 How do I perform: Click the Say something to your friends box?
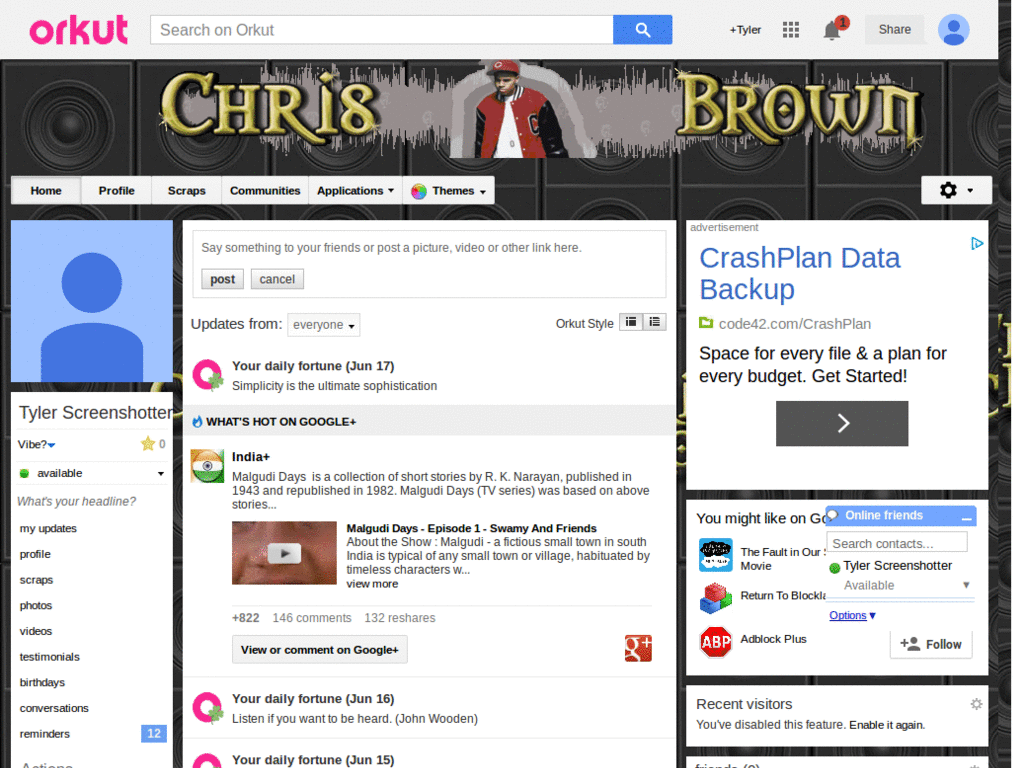(x=429, y=248)
